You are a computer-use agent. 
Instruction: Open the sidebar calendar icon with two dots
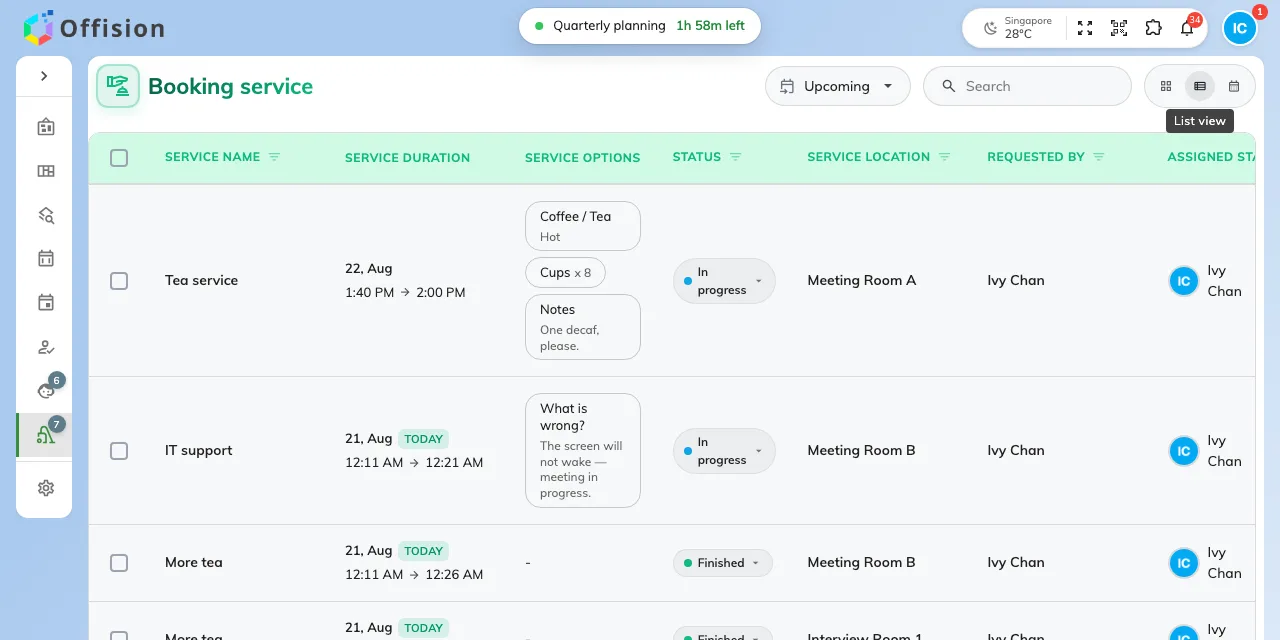coord(46,258)
